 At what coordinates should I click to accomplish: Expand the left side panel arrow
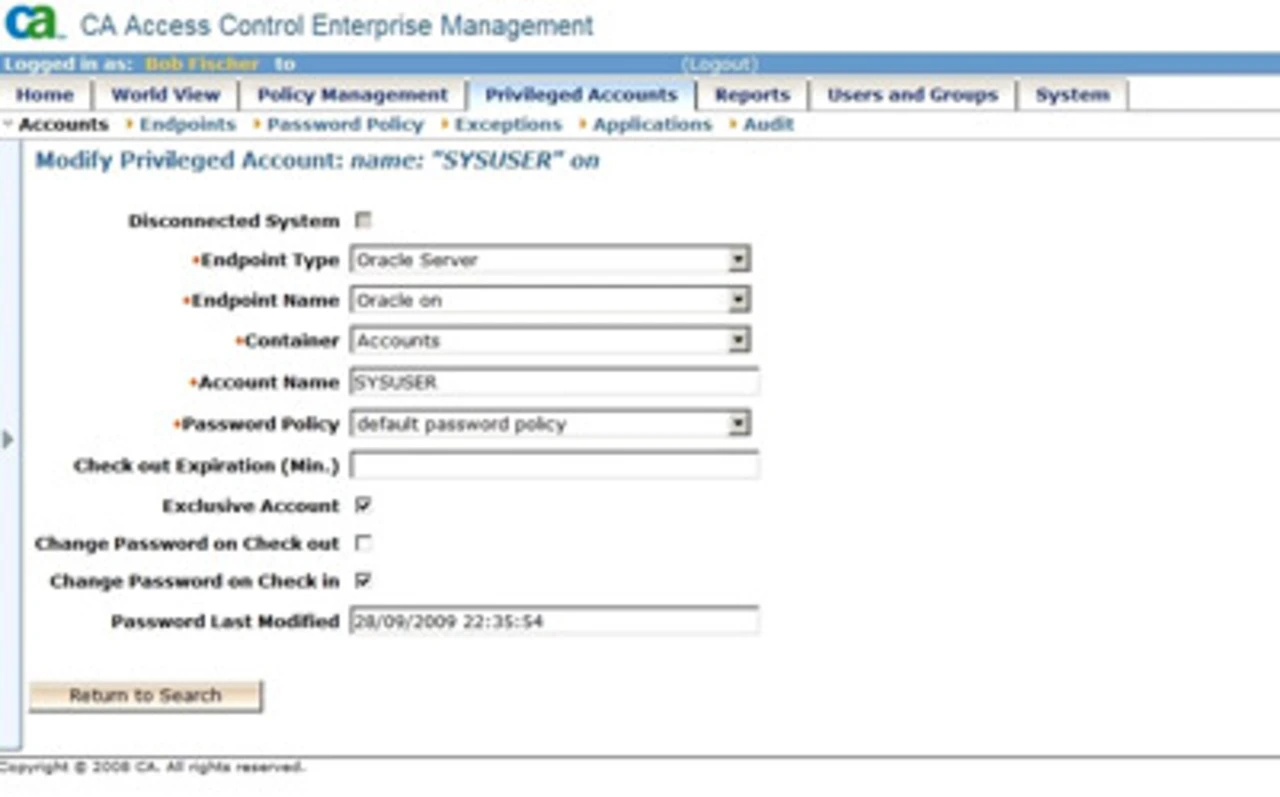coord(8,439)
